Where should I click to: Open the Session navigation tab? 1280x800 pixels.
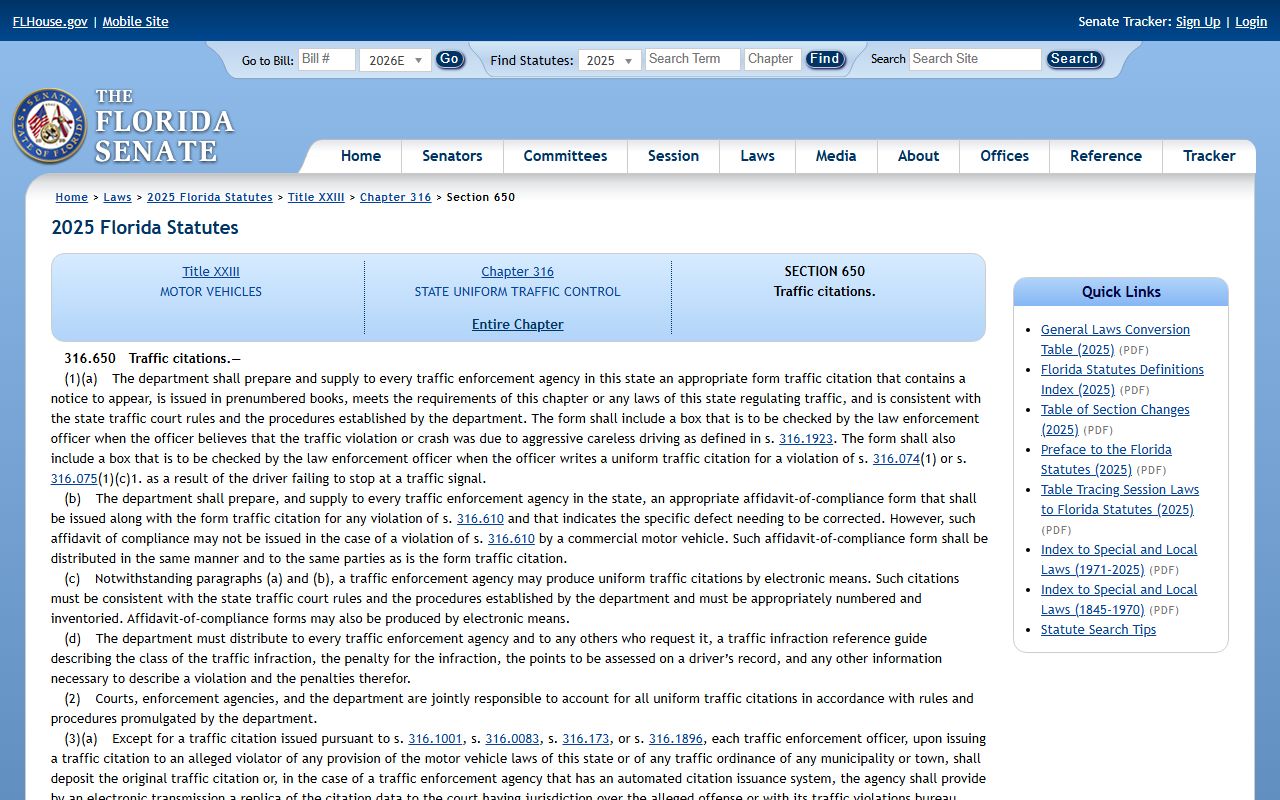point(673,156)
